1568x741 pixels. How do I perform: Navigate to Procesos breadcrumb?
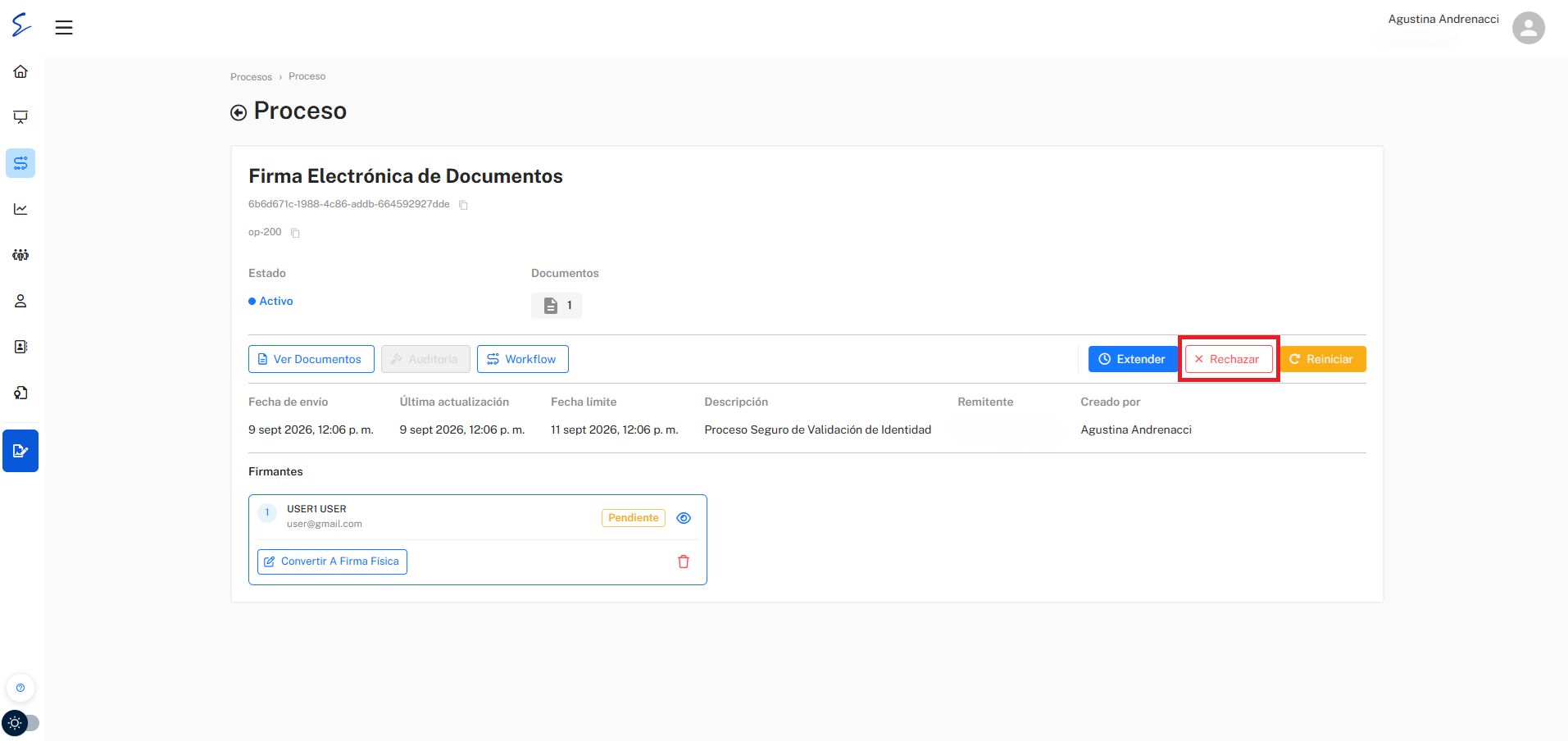tap(251, 77)
